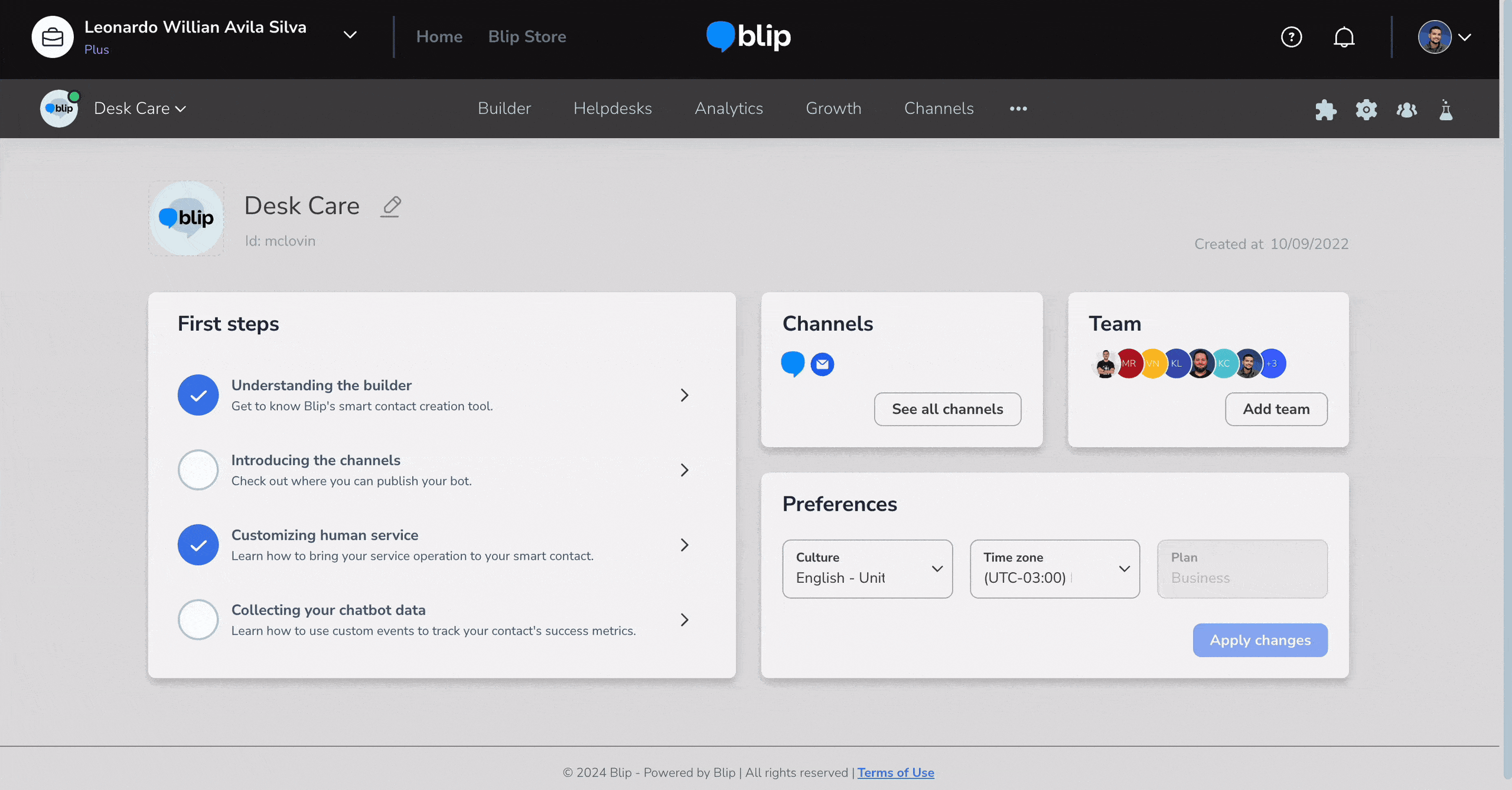Screen dimensions: 1512x790
Task: Toggle Collecting your chatbot data step circle
Action: pos(198,620)
